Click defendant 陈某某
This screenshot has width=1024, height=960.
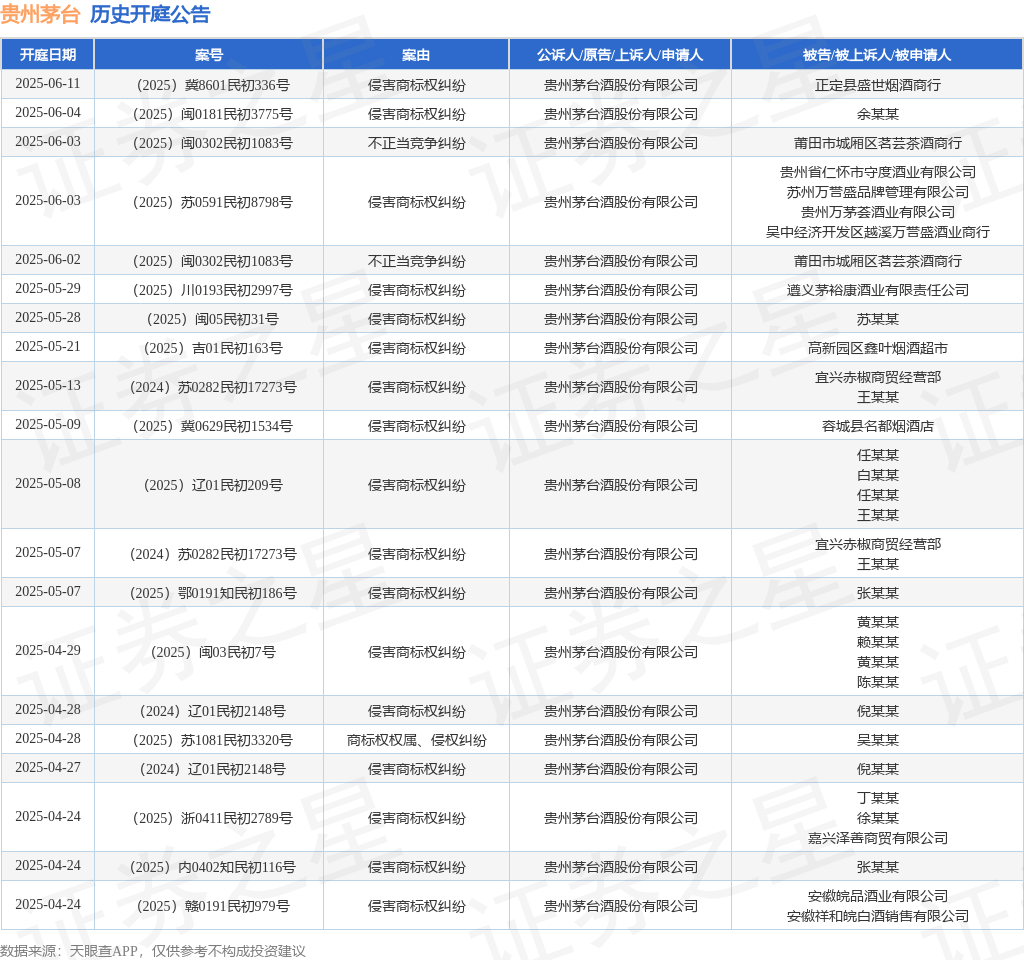pyautogui.click(x=878, y=682)
